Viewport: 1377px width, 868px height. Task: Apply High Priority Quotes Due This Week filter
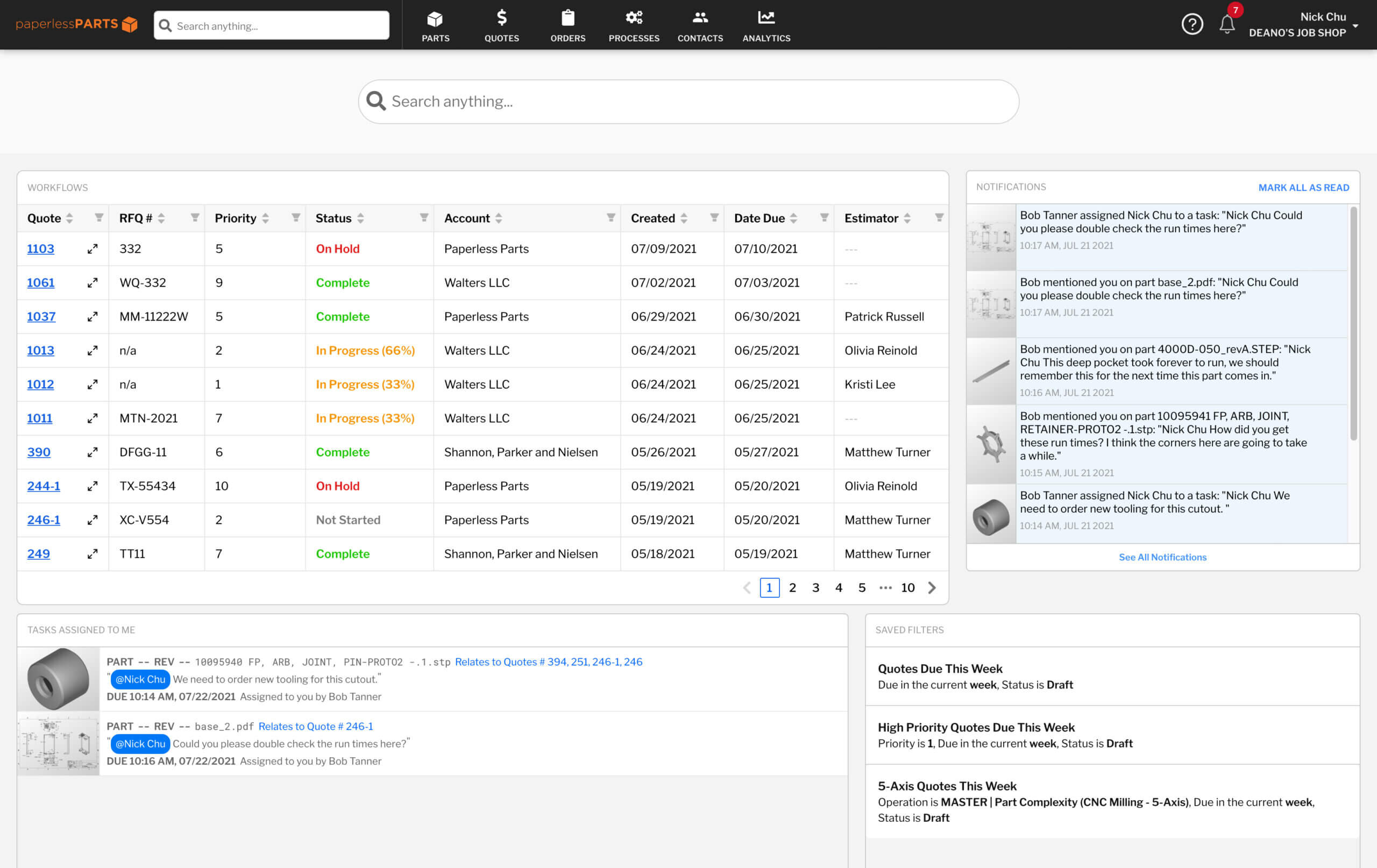pos(1112,735)
